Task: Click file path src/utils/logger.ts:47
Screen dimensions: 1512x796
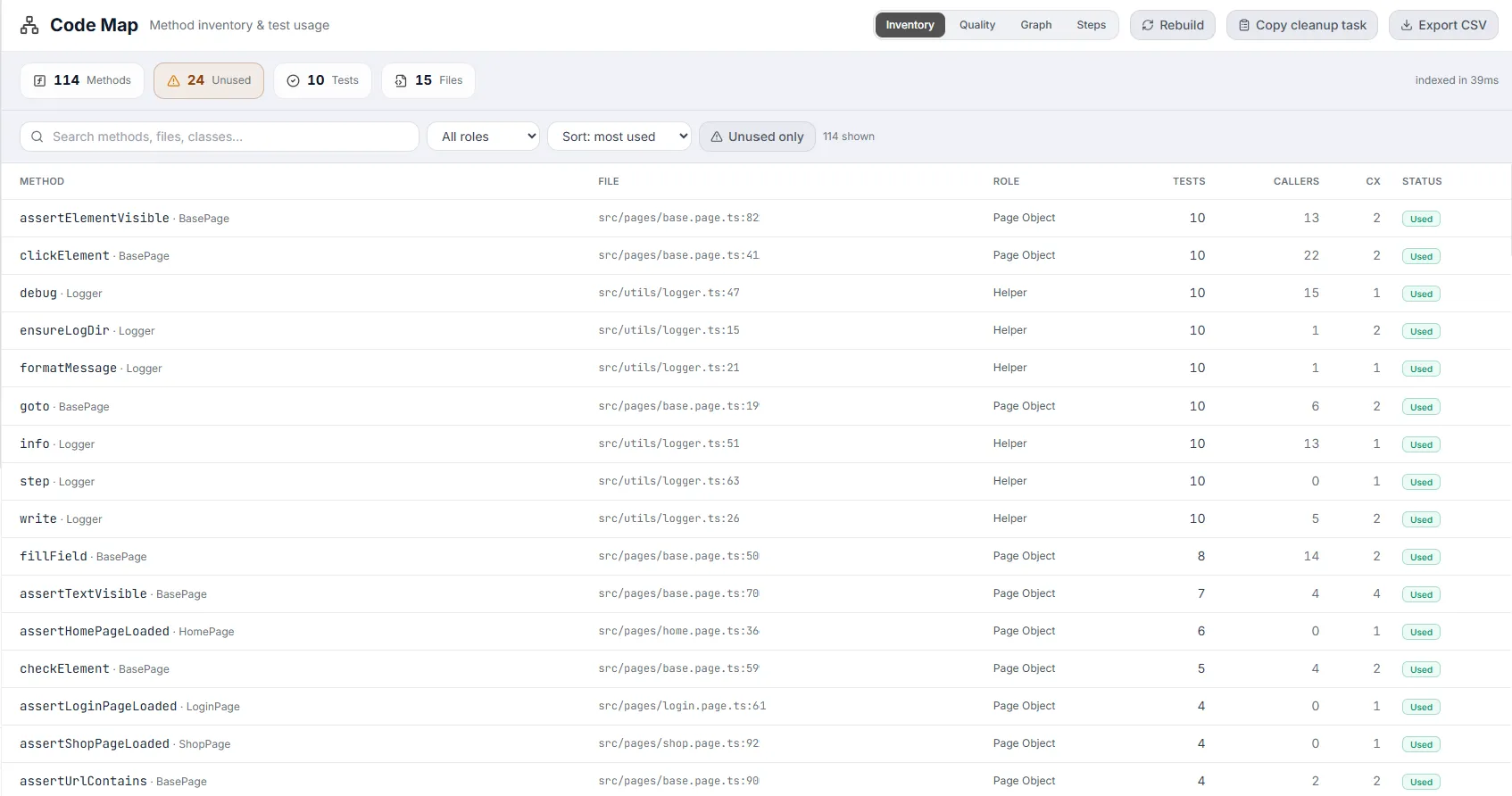Action: tap(669, 293)
